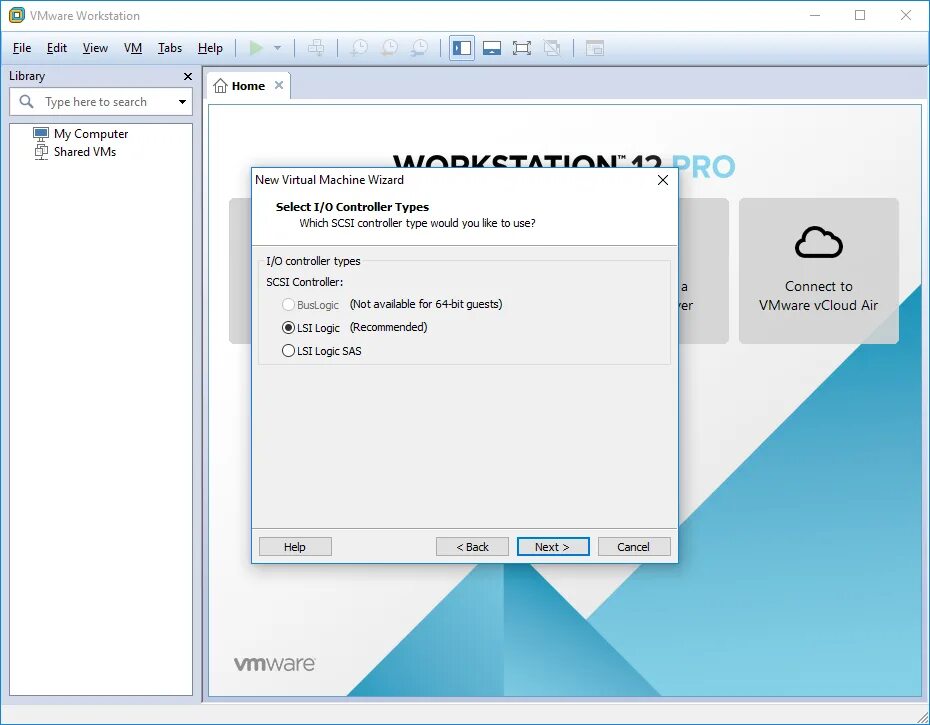Open the VM menu
This screenshot has height=725, width=930.
click(x=133, y=48)
